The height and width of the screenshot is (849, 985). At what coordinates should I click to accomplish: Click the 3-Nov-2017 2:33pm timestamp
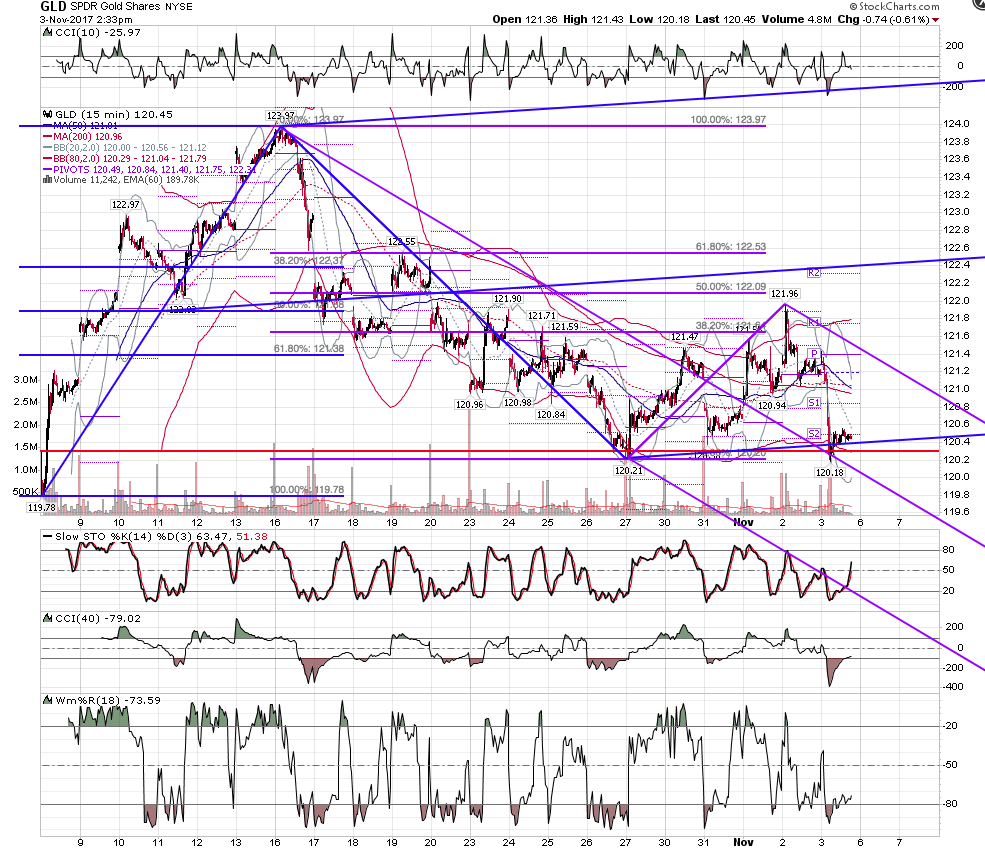click(86, 19)
